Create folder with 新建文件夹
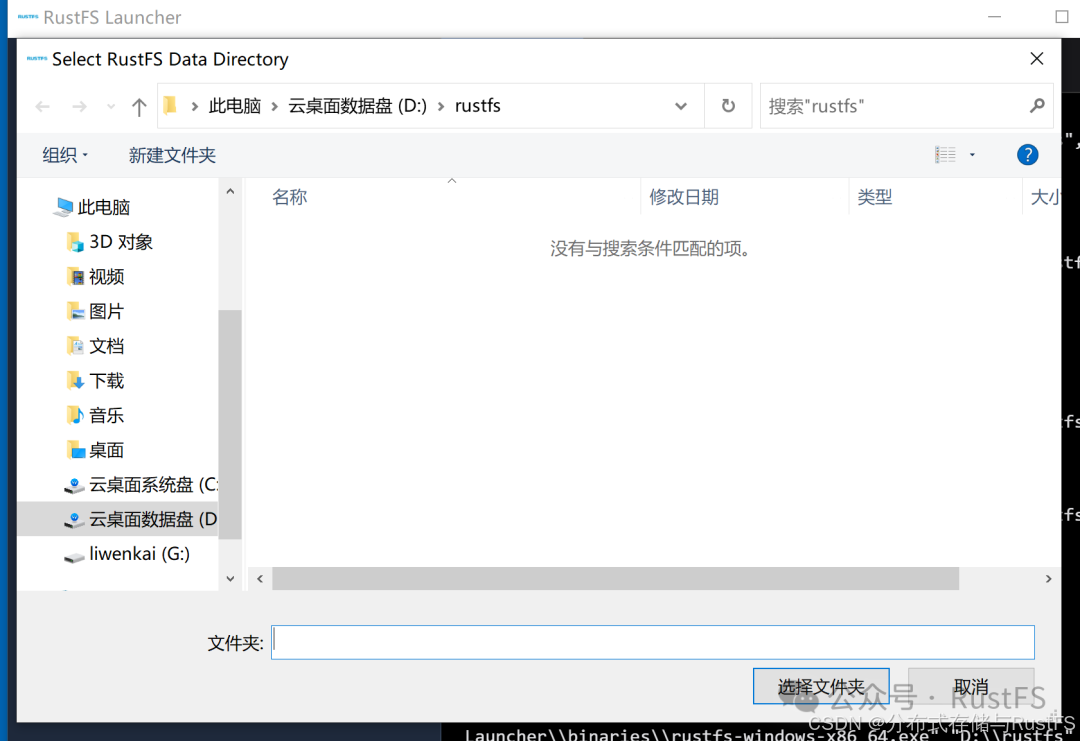The height and width of the screenshot is (741, 1080). (172, 155)
